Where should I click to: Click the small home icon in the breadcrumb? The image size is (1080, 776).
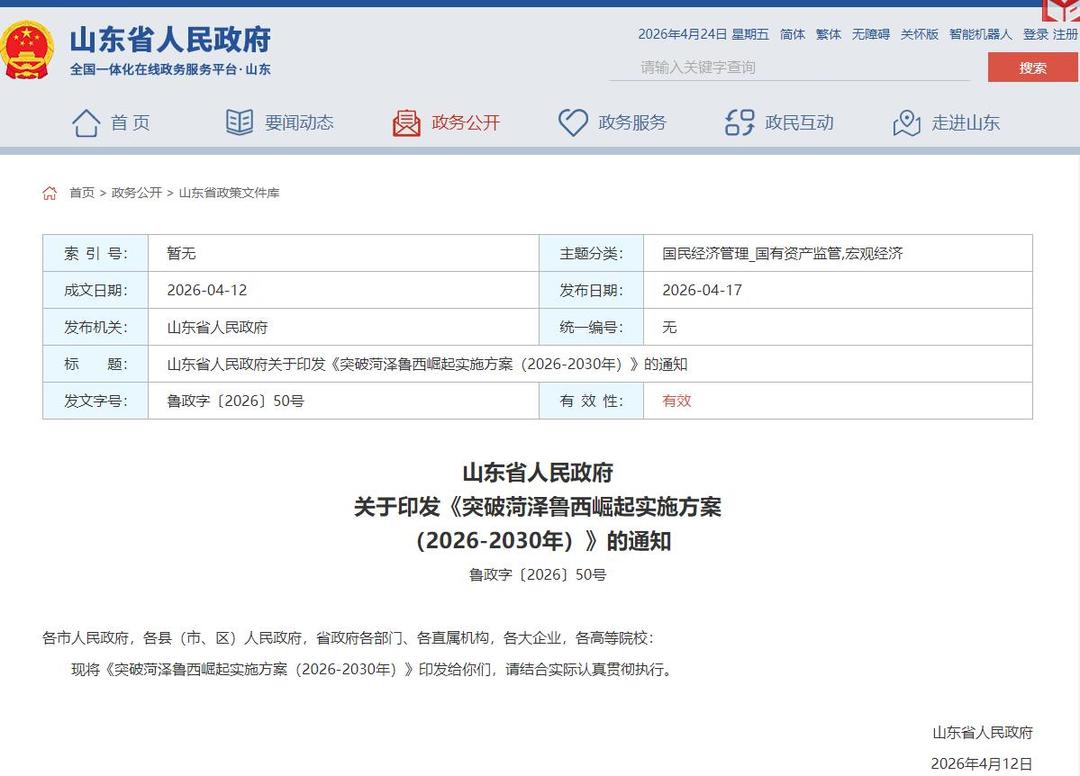pyautogui.click(x=49, y=191)
